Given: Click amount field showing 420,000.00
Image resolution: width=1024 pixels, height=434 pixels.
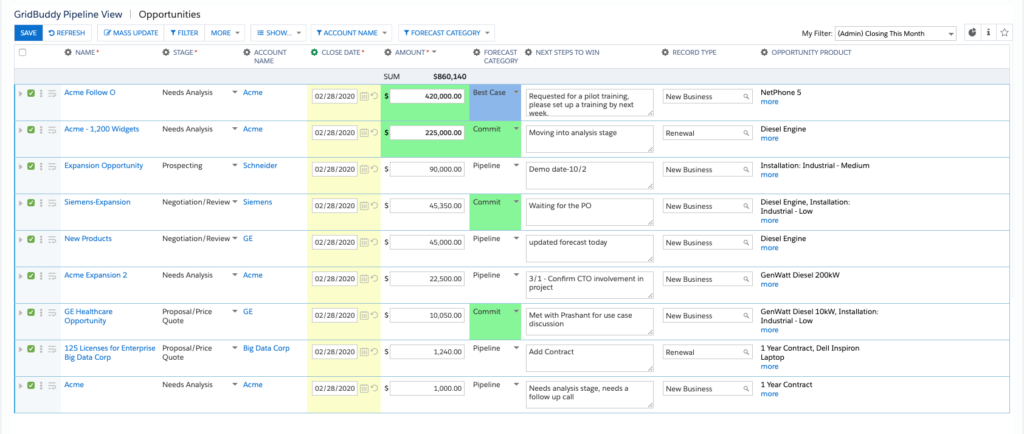Looking at the screenshot, I should coord(428,96).
